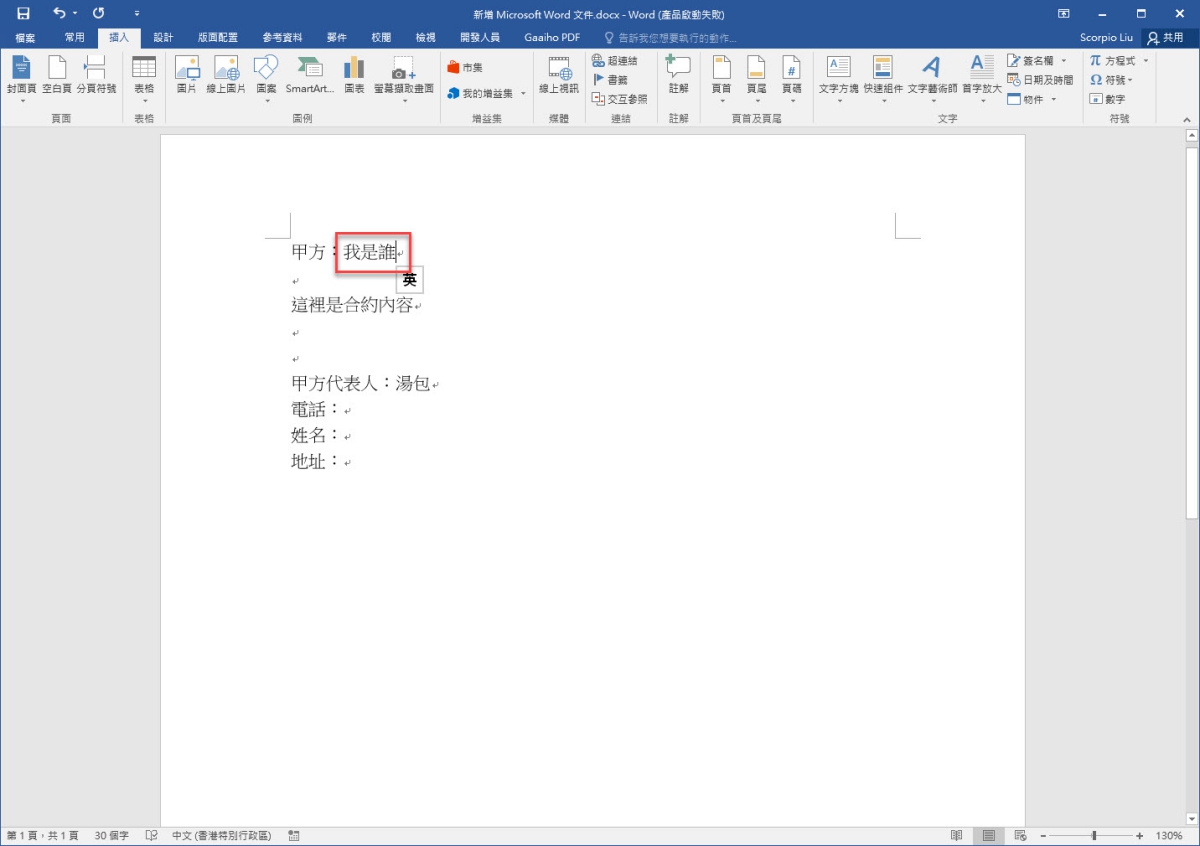Expand the 方程式 dropdown arrow
This screenshot has width=1200, height=846.
[1146, 61]
